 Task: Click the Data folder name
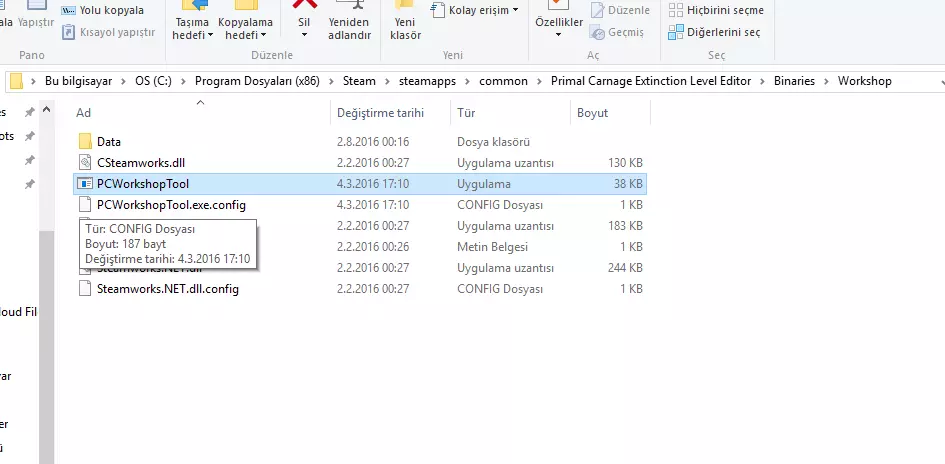click(108, 142)
